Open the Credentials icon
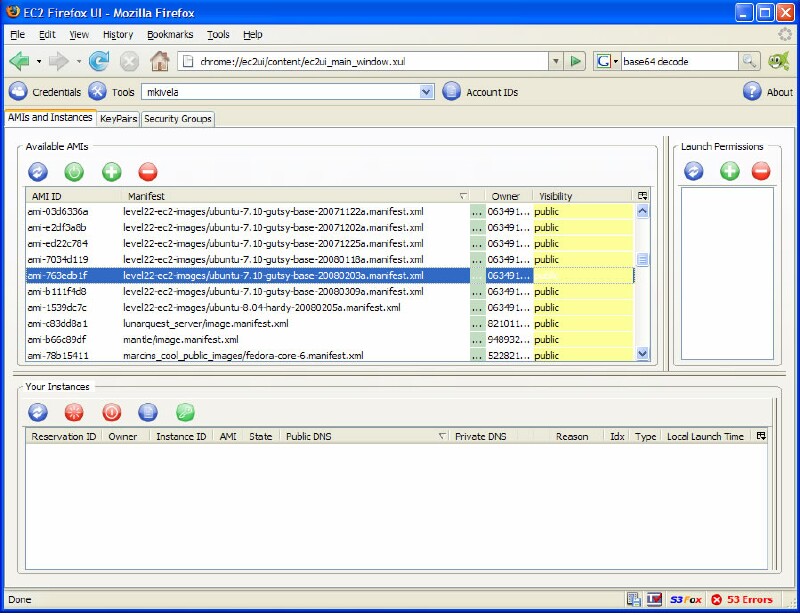The width and height of the screenshot is (800, 615). [18, 92]
